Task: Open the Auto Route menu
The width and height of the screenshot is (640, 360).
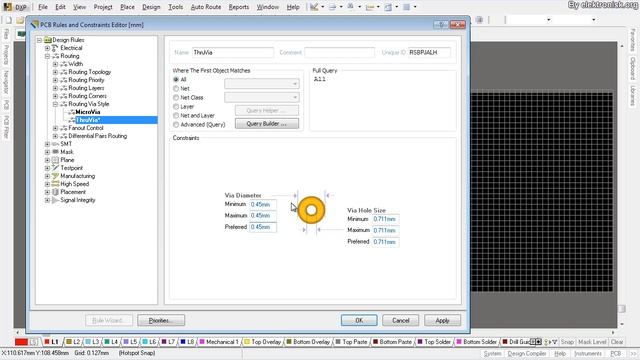Action: click(x=206, y=7)
